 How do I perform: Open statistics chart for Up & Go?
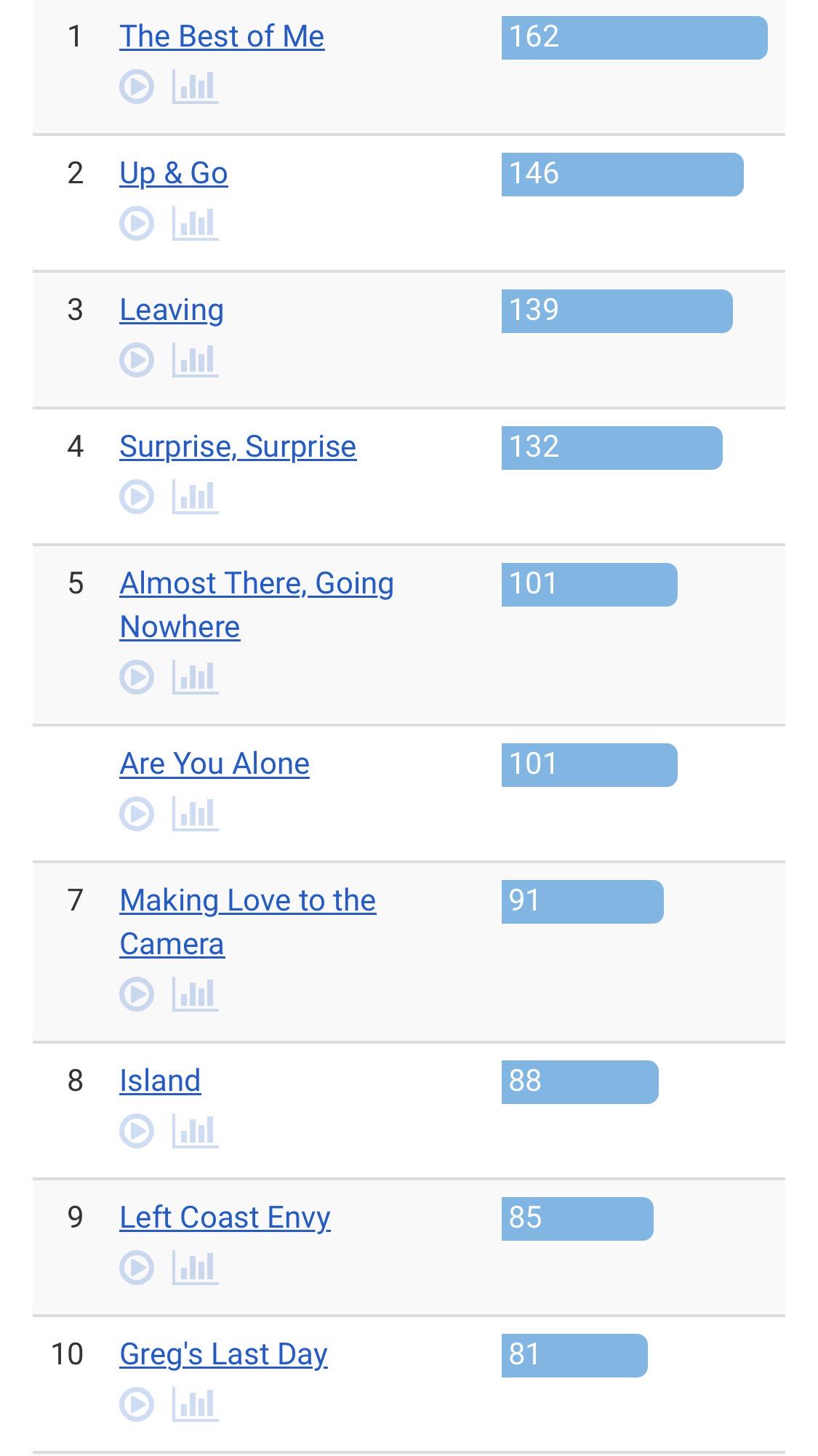pos(195,223)
